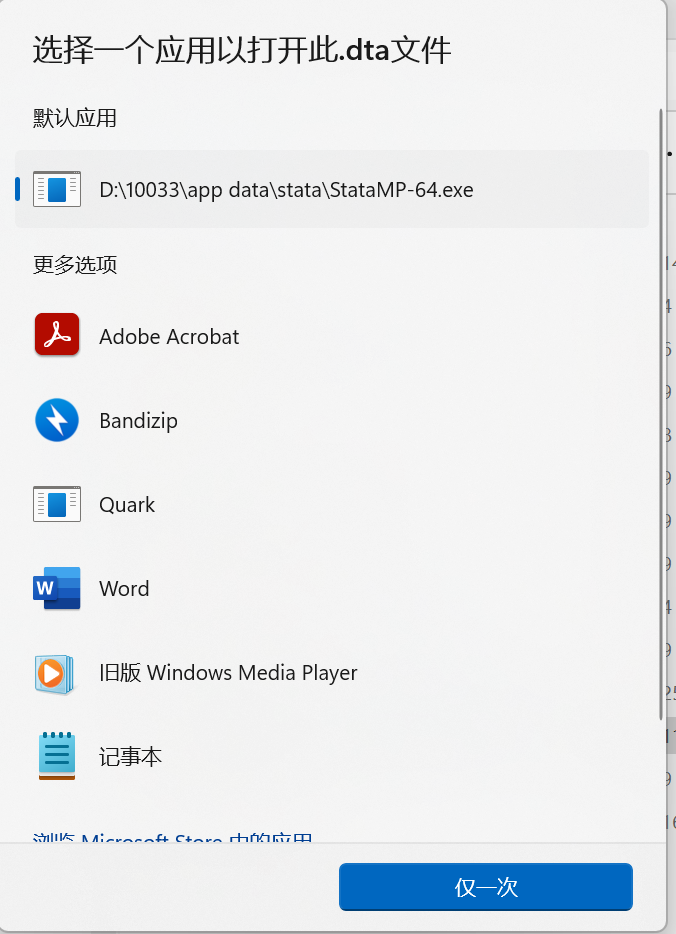Click the 记事本 notepad icon
Screen dimensions: 676x934
(56, 757)
